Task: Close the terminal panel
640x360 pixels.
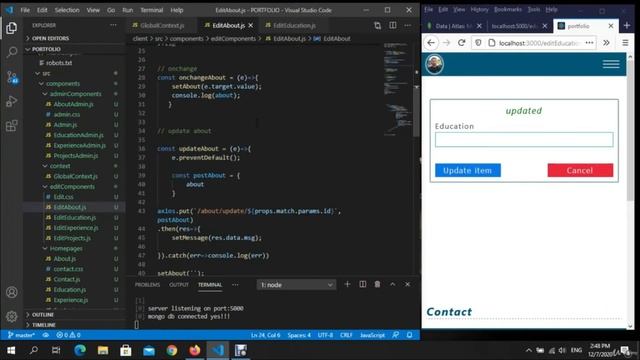Action: coord(407,284)
